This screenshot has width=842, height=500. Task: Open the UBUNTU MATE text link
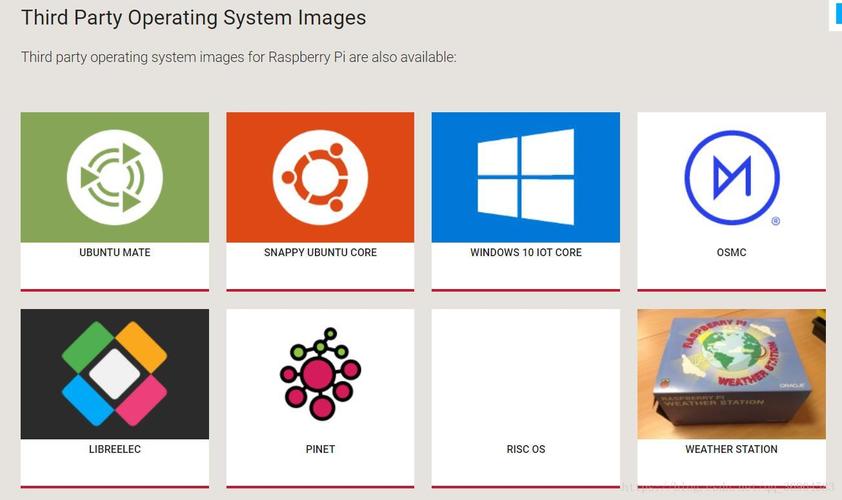pos(115,253)
